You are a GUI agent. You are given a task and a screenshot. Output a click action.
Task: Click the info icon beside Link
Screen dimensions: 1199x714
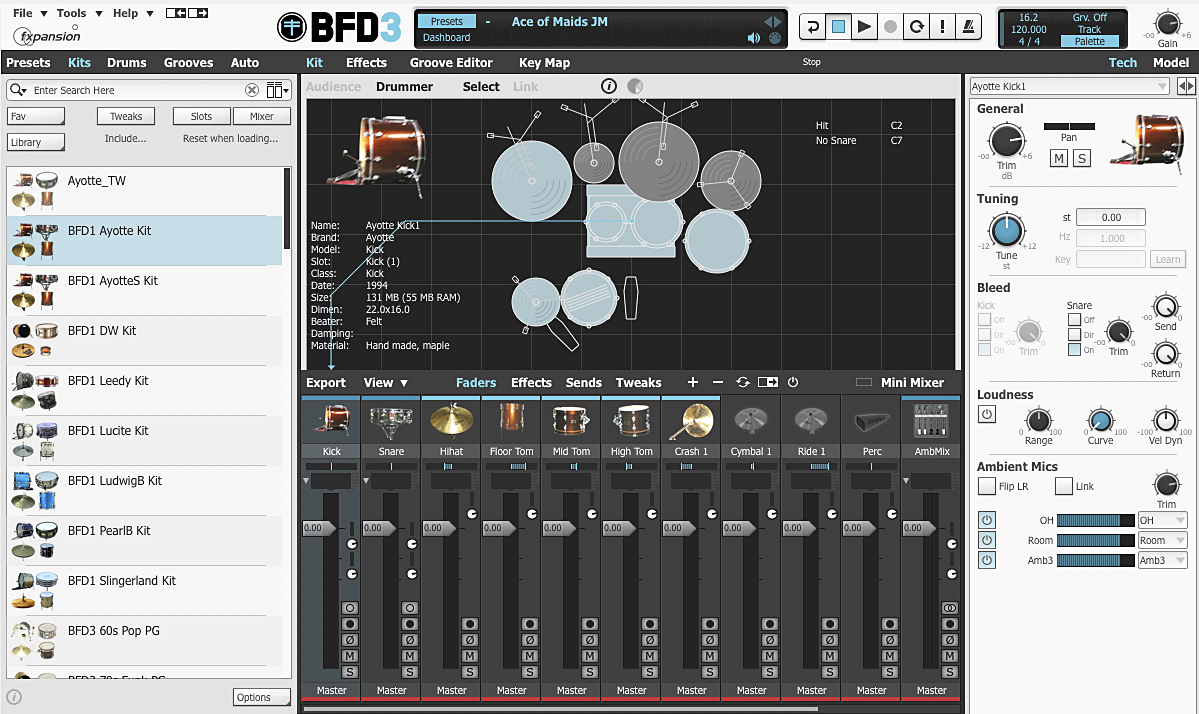tap(609, 86)
